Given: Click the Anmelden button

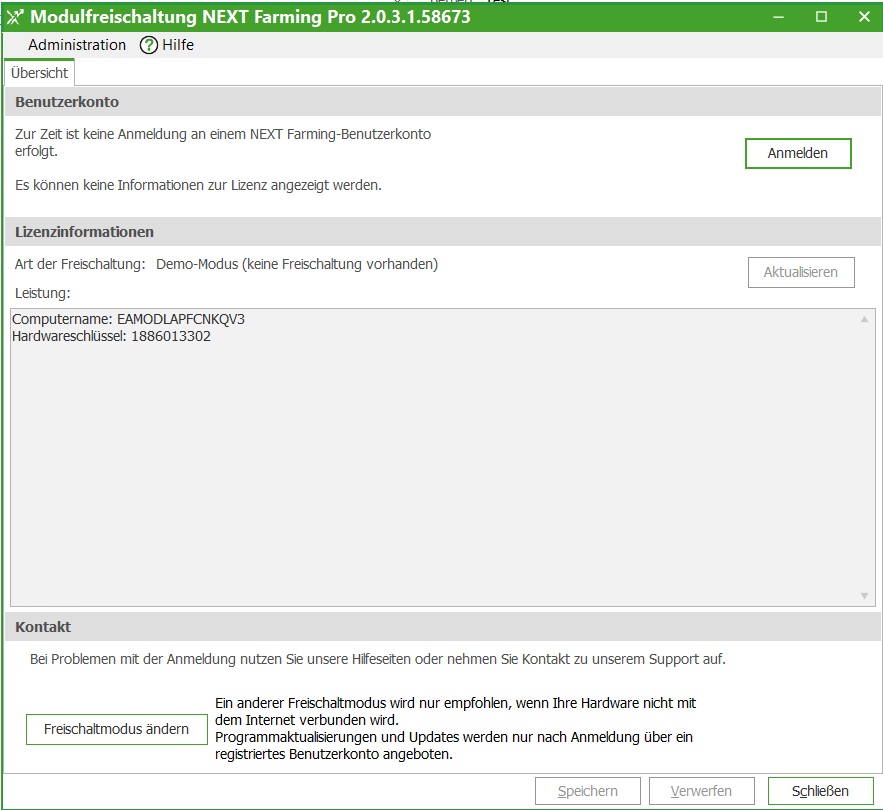Looking at the screenshot, I should point(797,153).
